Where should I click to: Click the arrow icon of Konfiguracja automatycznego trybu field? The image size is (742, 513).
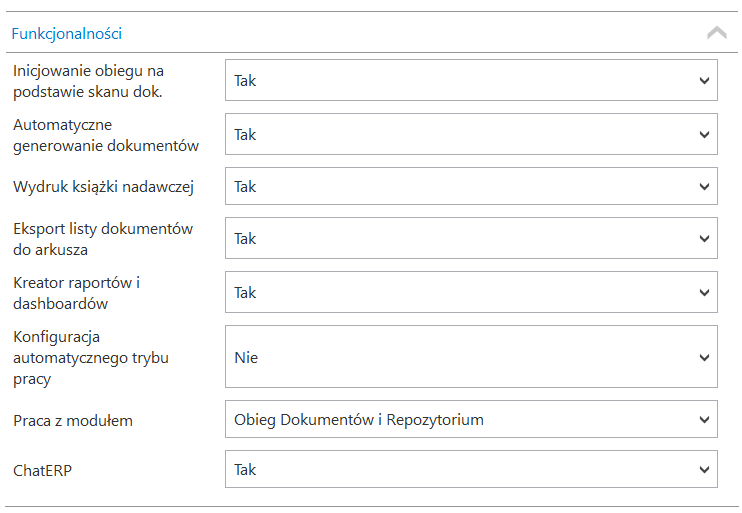point(704,357)
